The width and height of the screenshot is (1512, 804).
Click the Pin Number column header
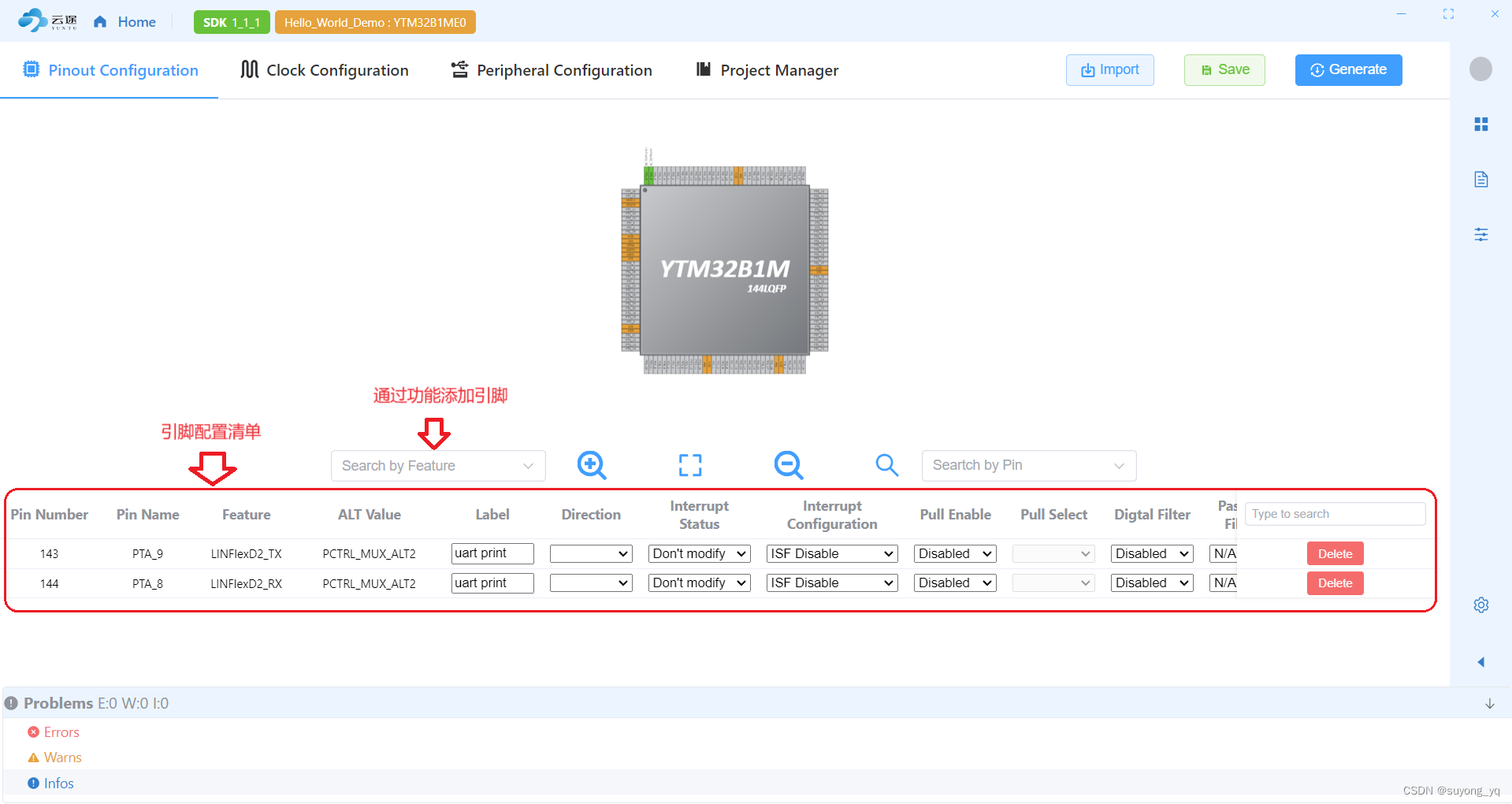click(x=50, y=515)
